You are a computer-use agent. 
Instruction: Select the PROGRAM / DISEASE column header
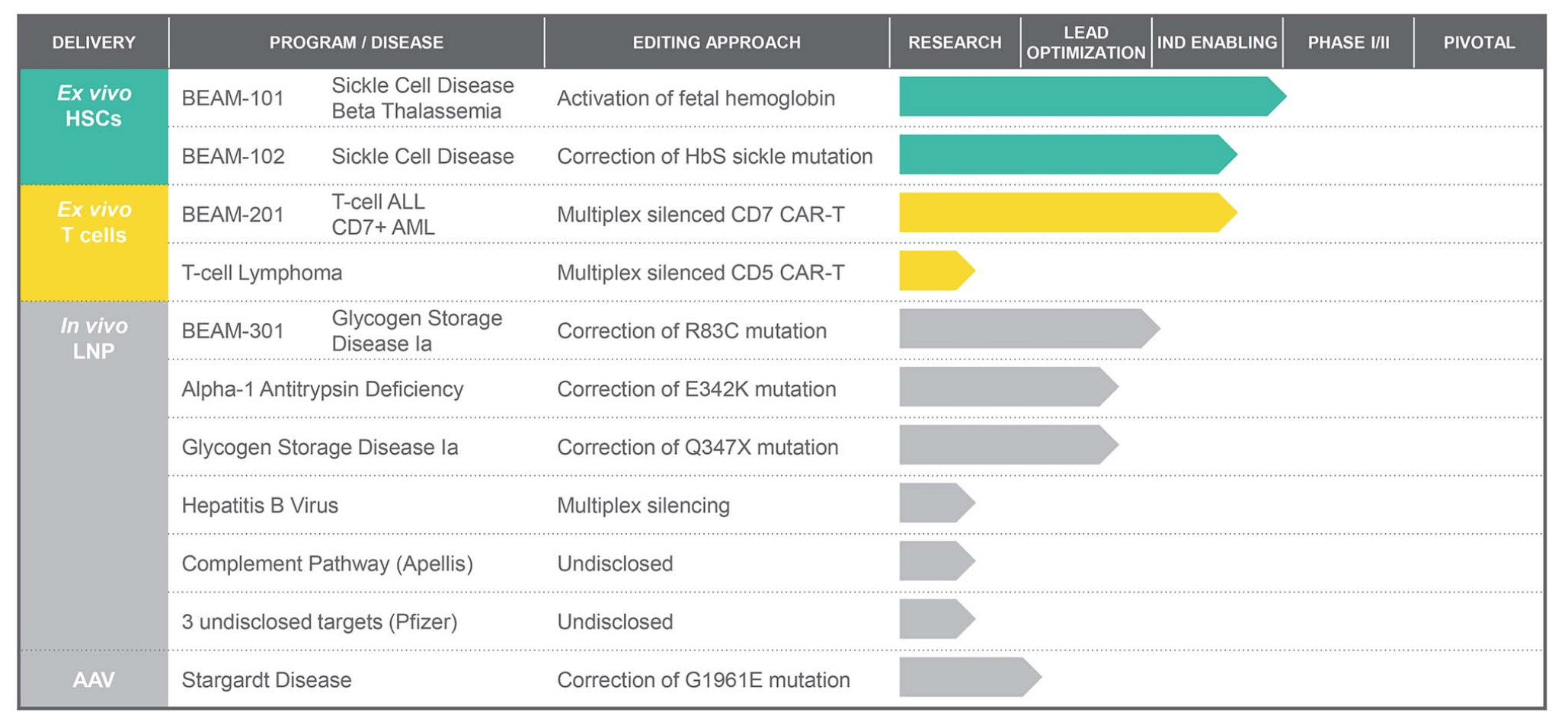(x=356, y=43)
